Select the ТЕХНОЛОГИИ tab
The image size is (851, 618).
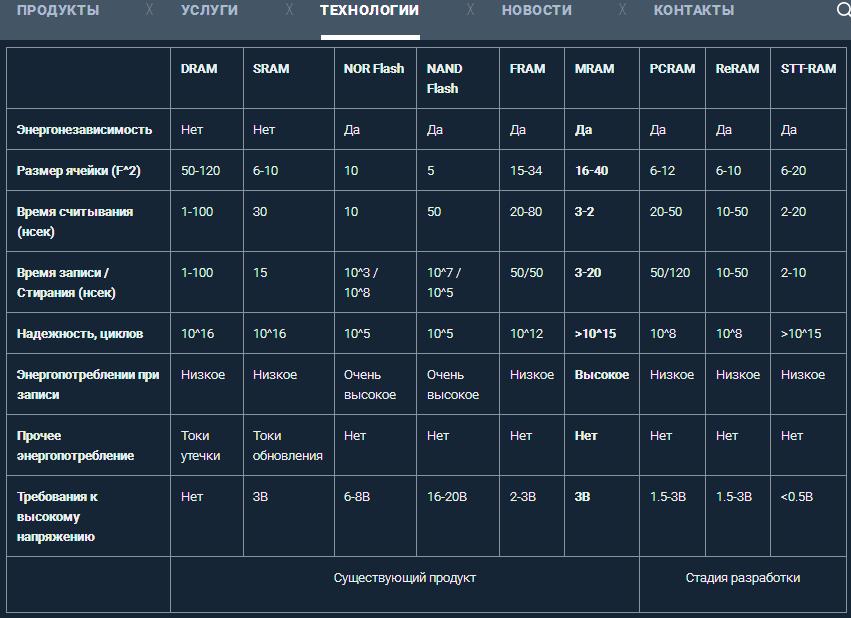coord(369,10)
